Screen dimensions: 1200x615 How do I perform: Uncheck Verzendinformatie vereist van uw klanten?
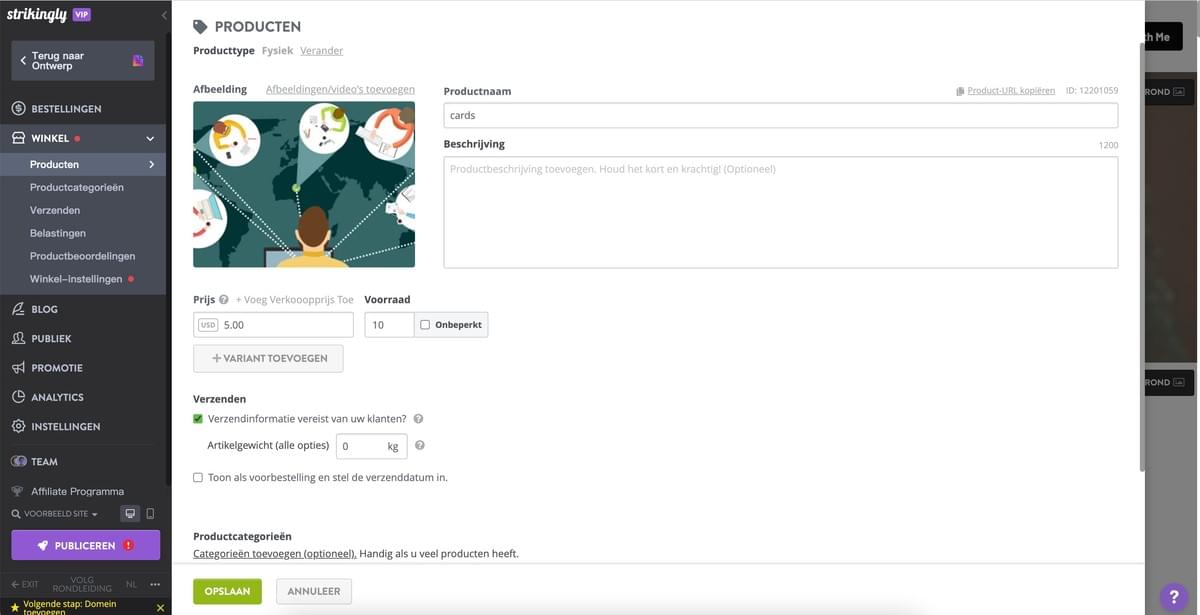[198, 419]
